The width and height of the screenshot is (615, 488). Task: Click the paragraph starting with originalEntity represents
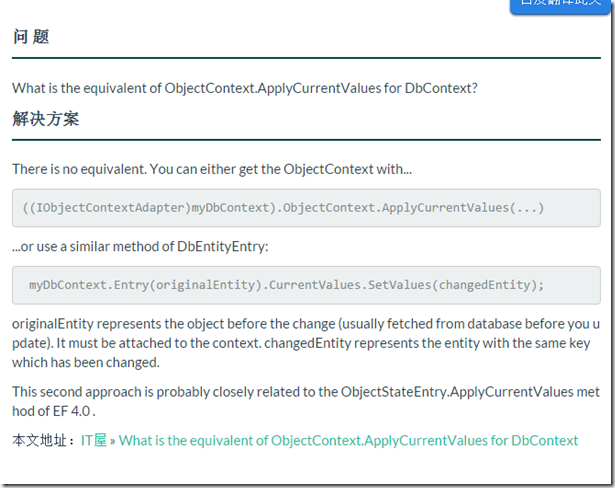[306, 343]
